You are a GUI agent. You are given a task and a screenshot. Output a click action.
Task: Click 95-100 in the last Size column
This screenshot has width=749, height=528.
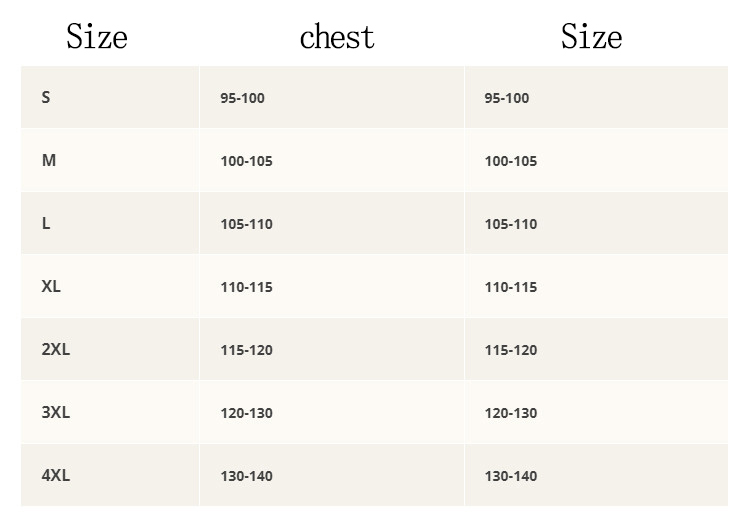pos(507,98)
